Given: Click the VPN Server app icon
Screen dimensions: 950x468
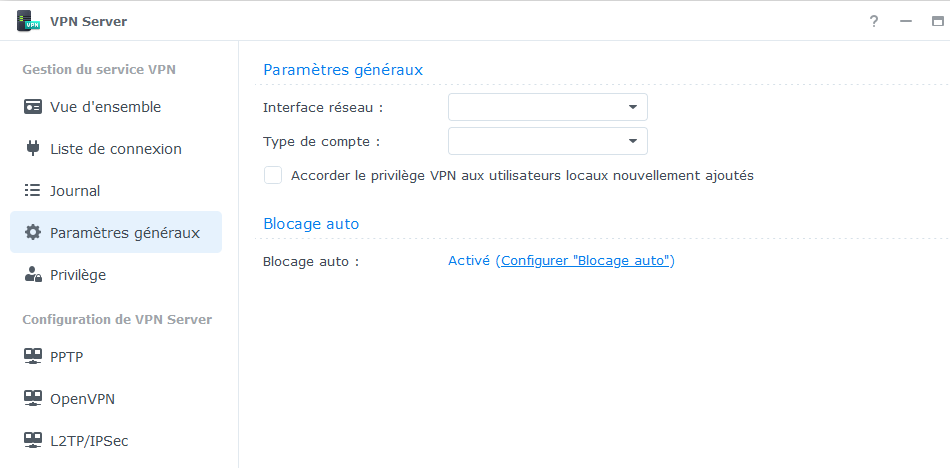Looking at the screenshot, I should tap(27, 21).
